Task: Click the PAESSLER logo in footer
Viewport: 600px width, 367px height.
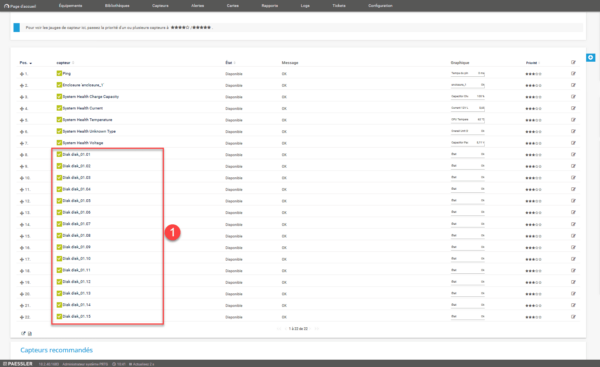Action: click(x=18, y=364)
